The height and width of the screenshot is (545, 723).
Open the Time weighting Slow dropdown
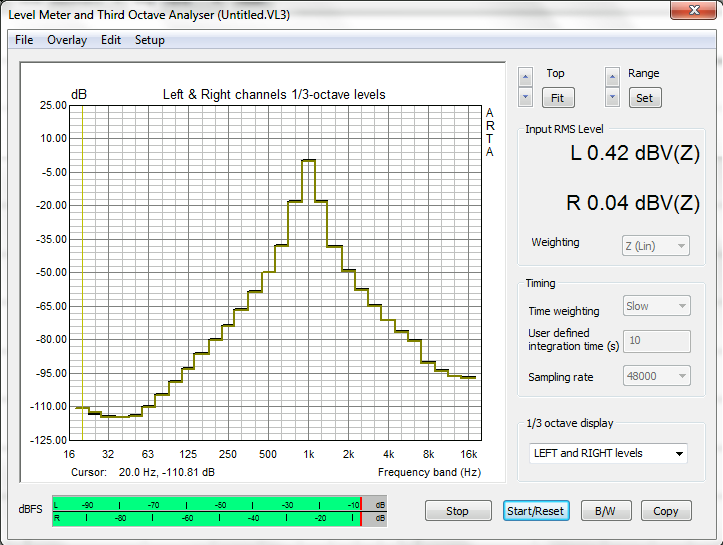pos(657,306)
